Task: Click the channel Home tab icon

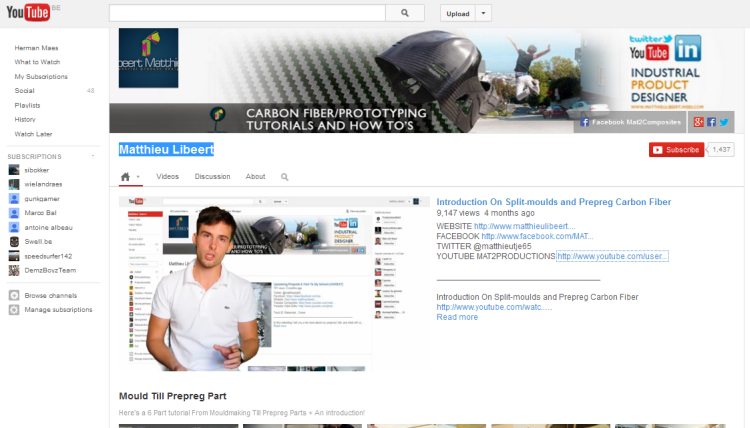Action: coord(125,177)
